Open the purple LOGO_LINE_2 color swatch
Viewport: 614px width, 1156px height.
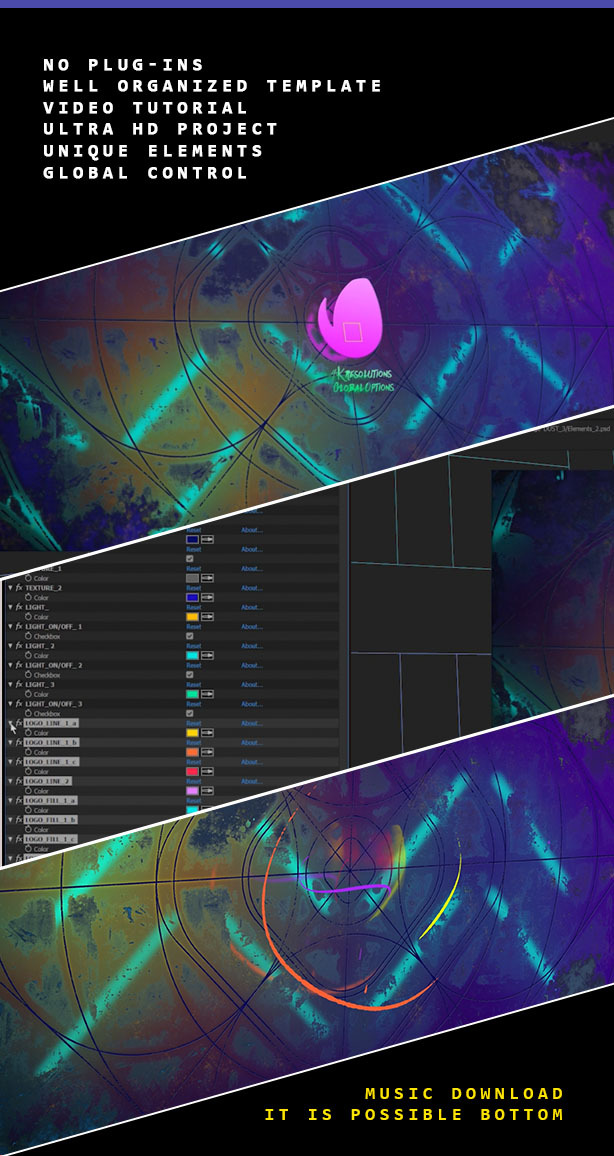click(x=192, y=790)
